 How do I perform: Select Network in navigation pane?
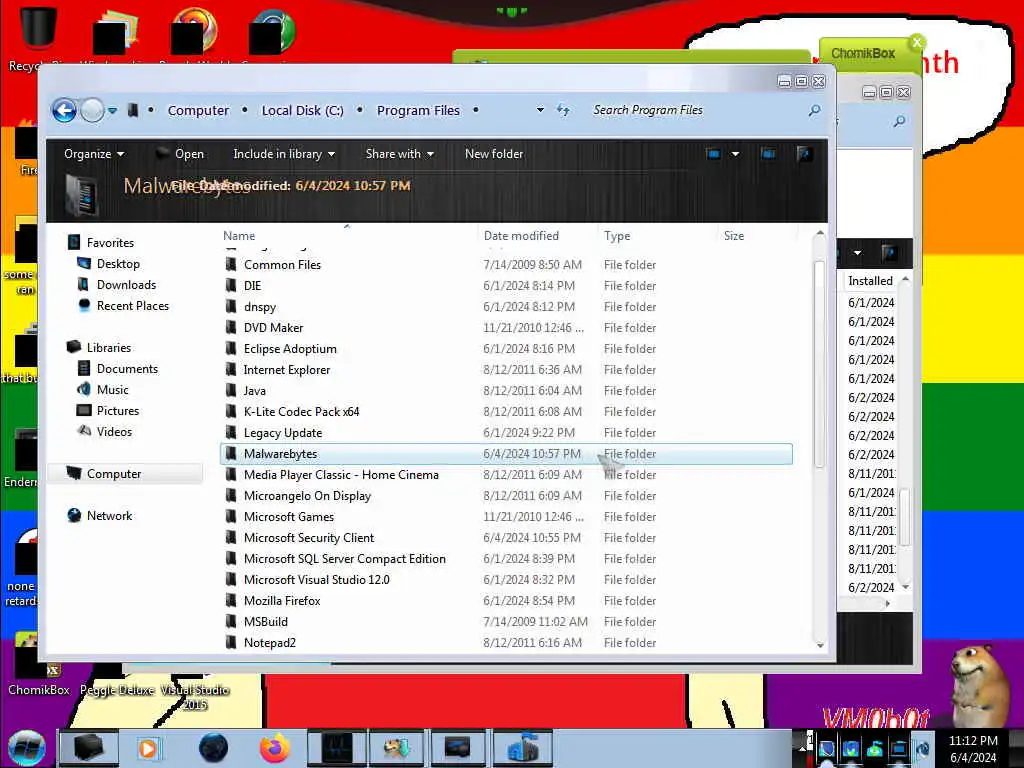click(x=109, y=516)
